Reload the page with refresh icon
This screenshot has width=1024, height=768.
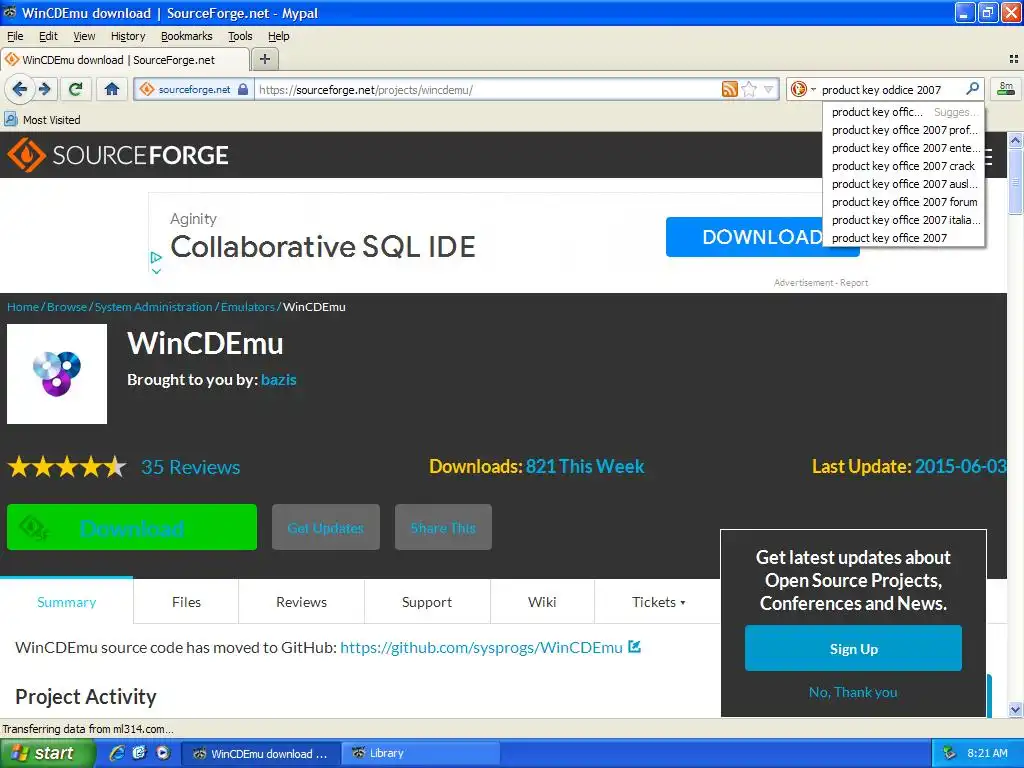point(76,89)
